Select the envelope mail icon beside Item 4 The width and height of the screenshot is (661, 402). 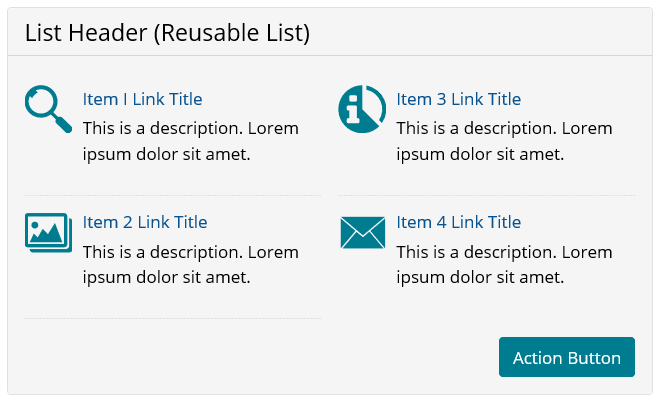tap(362, 232)
